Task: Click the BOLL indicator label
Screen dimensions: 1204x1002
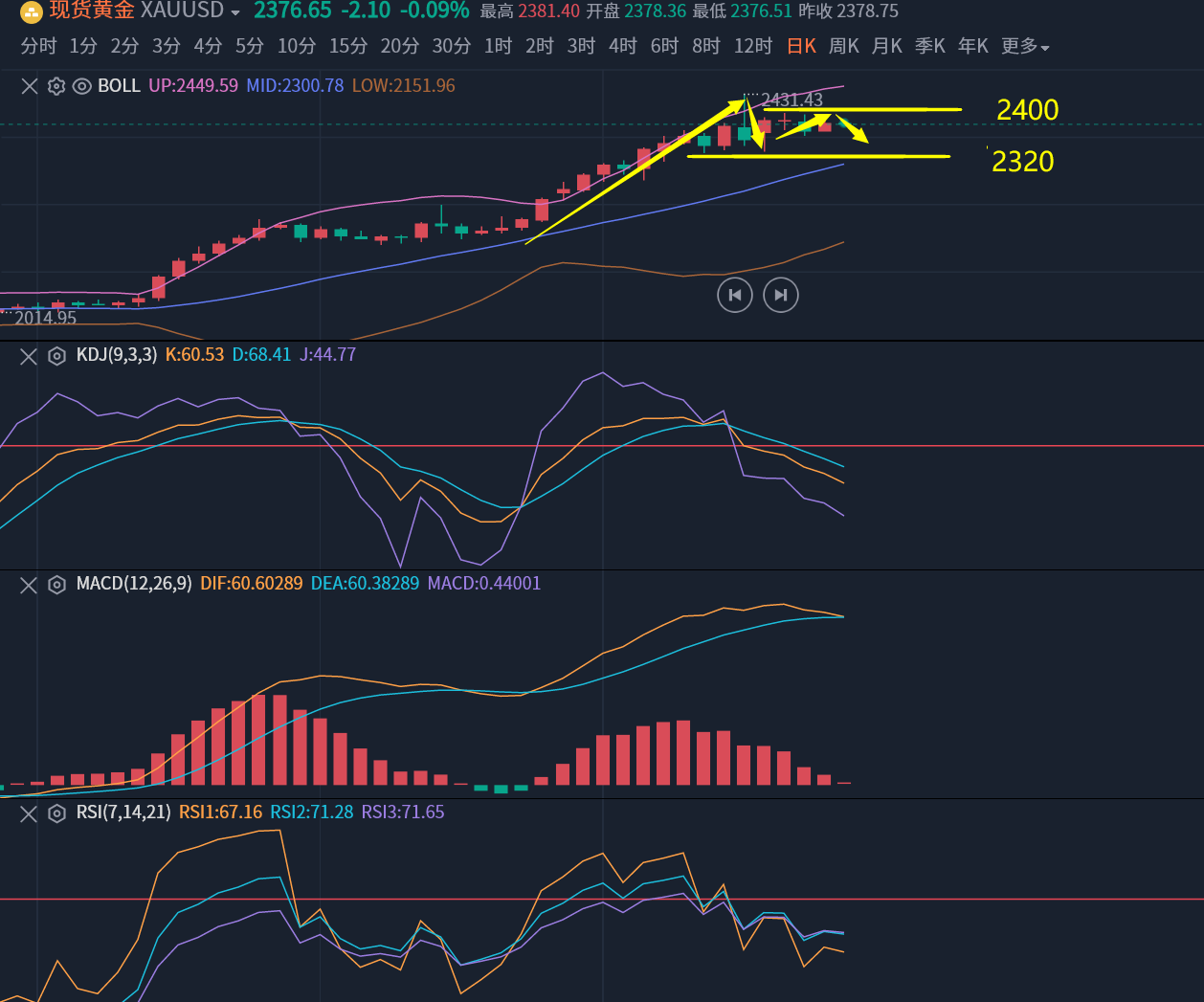Action: (x=120, y=86)
